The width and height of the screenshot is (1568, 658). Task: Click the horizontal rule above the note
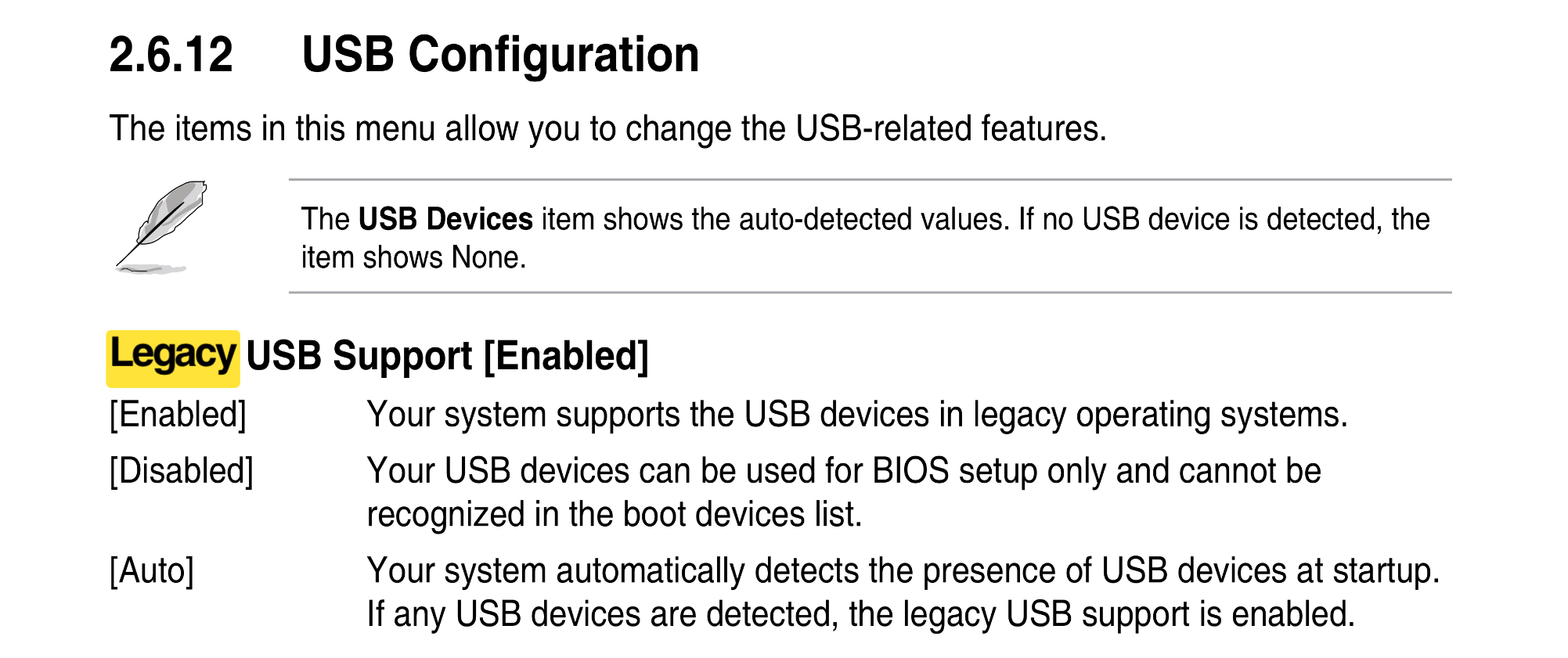pos(871,179)
